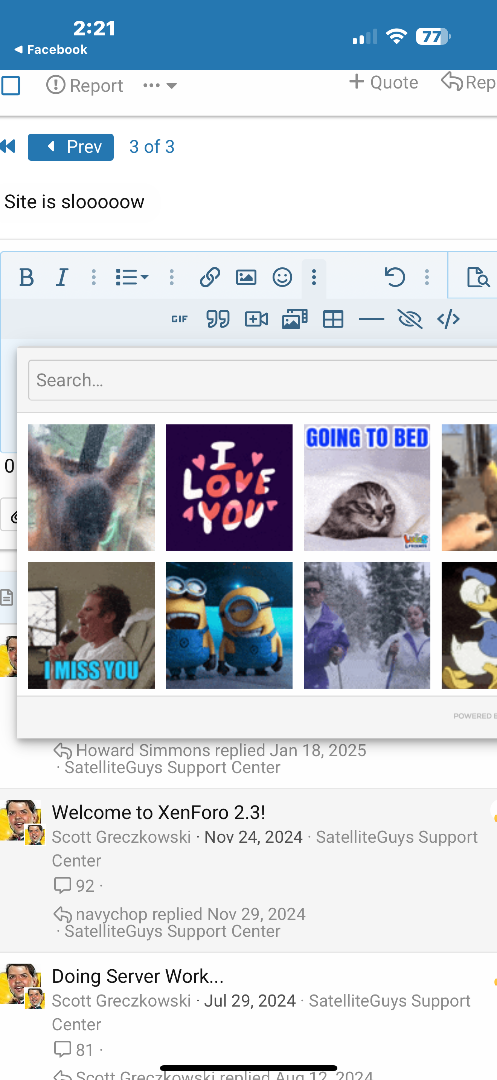Insert a quote block
Image resolution: width=497 pixels, height=1080 pixels.
pyautogui.click(x=218, y=319)
